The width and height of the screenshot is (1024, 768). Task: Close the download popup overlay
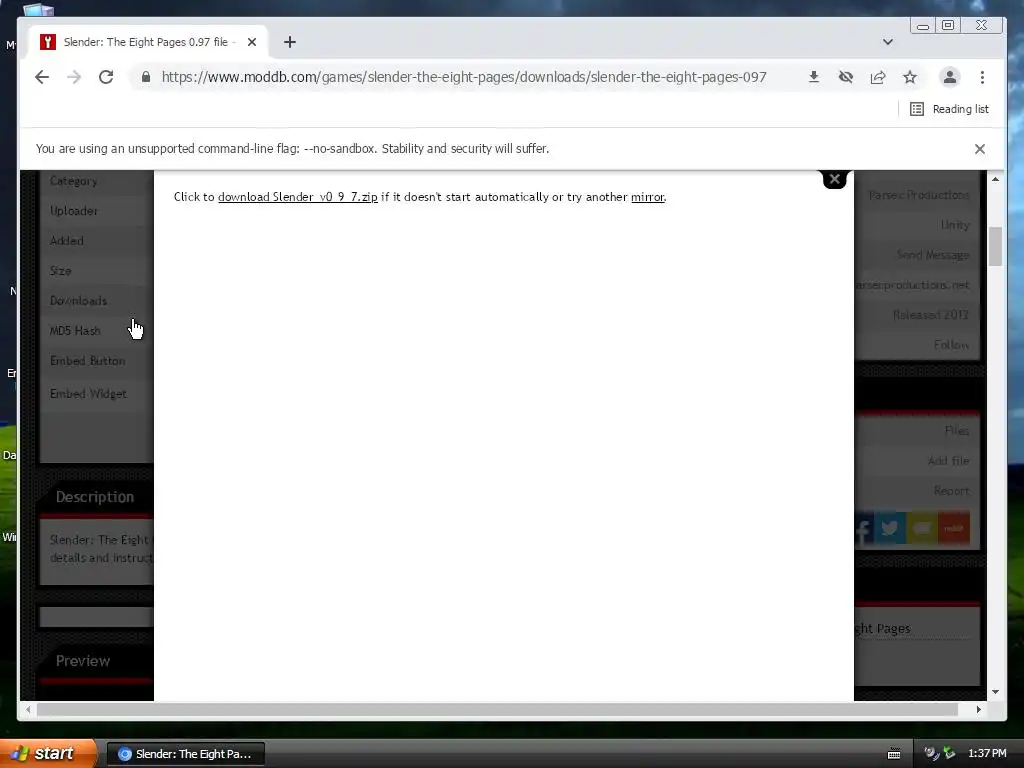834,179
